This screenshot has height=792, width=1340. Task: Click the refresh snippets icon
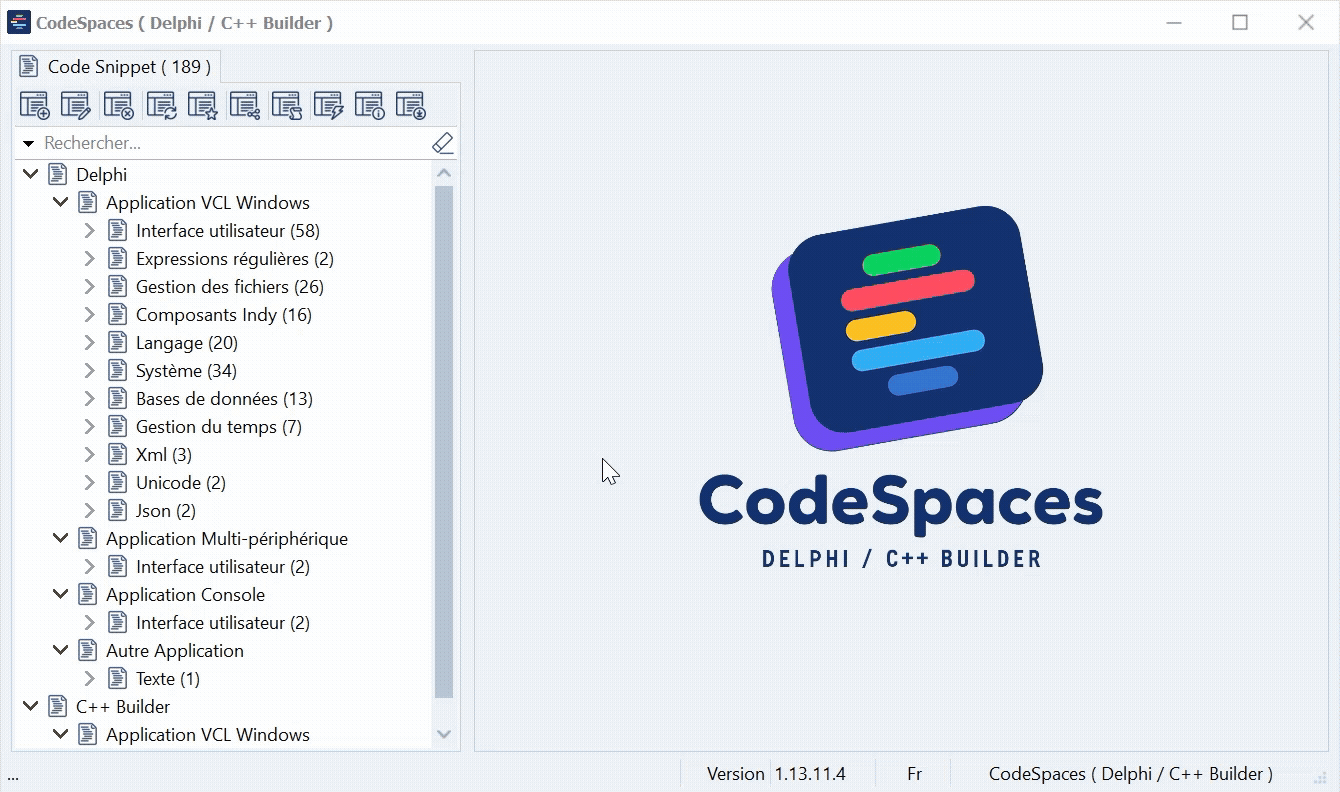161,105
